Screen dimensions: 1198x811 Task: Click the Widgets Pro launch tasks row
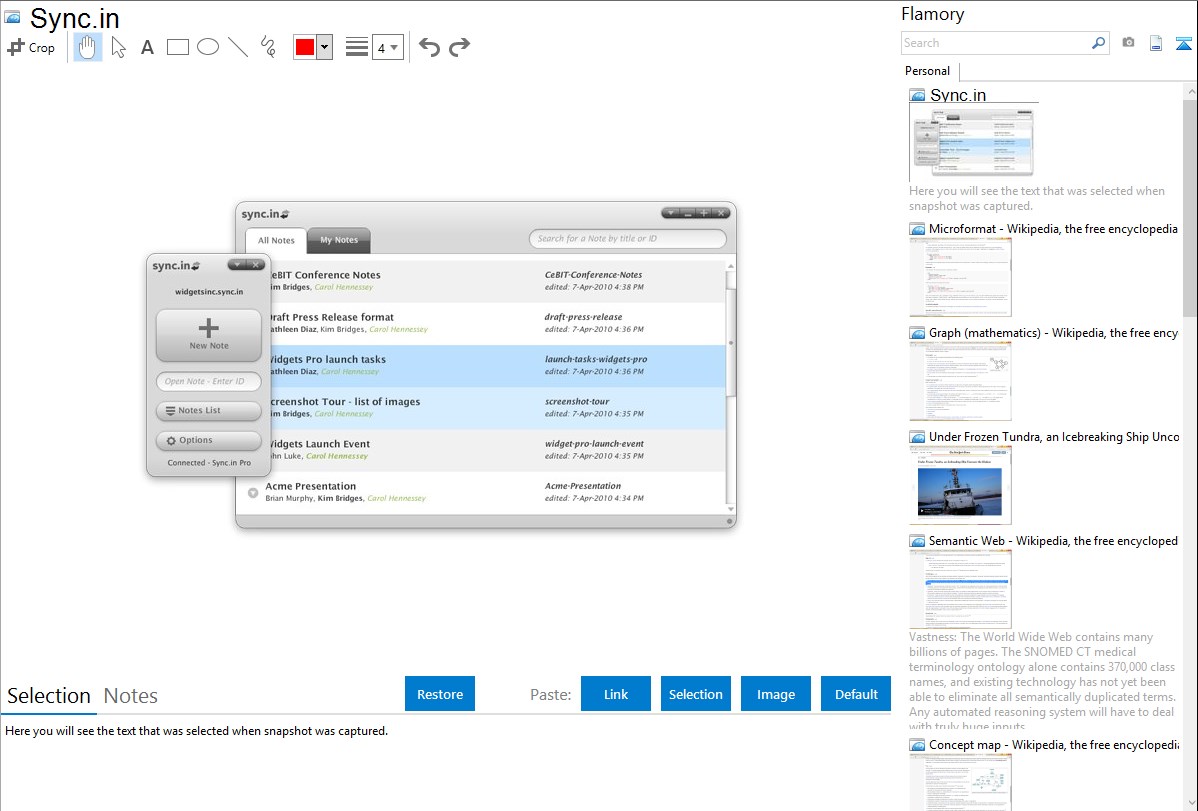click(496, 365)
